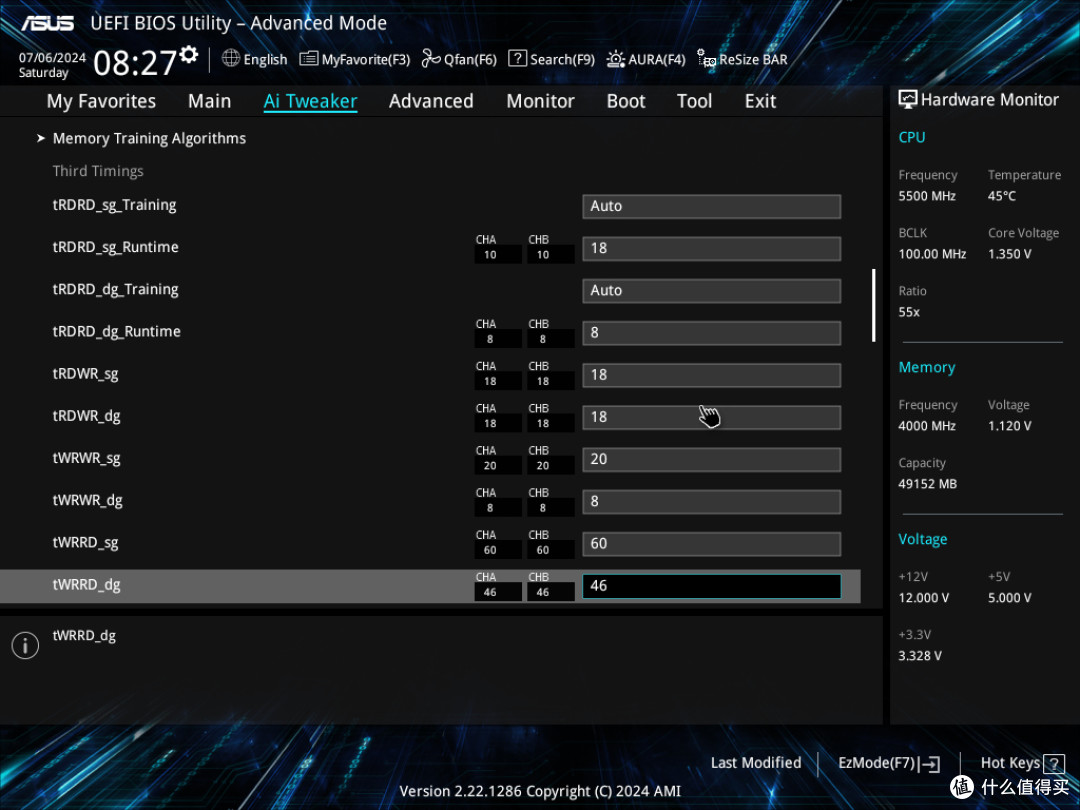Click the tRDRD_dg_Runtime value field
Viewport: 1080px width, 810px height.
pyautogui.click(x=712, y=333)
